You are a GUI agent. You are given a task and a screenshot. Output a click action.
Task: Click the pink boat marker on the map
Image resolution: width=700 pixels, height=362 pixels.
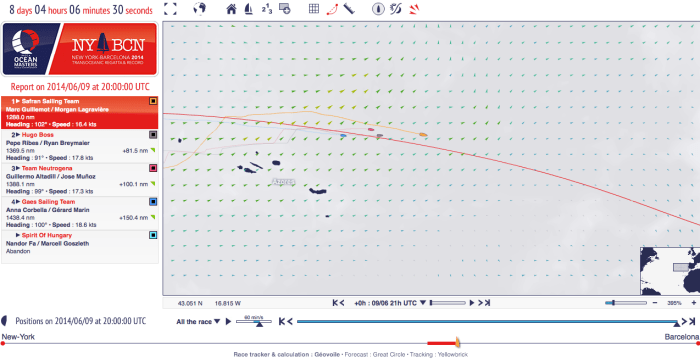tap(371, 129)
